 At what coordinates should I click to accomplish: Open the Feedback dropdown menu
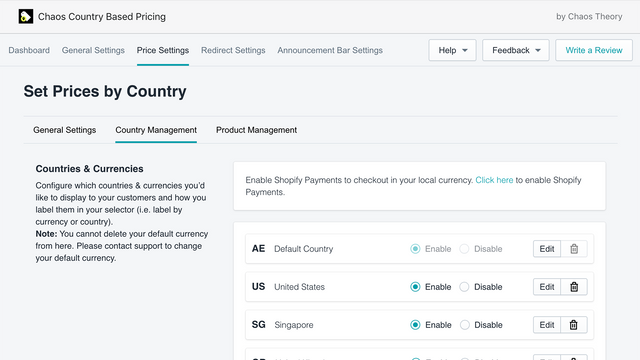pyautogui.click(x=516, y=50)
